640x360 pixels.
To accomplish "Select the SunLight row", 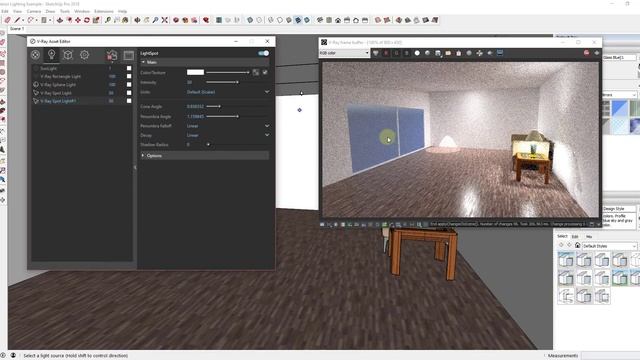I will [x=82, y=68].
